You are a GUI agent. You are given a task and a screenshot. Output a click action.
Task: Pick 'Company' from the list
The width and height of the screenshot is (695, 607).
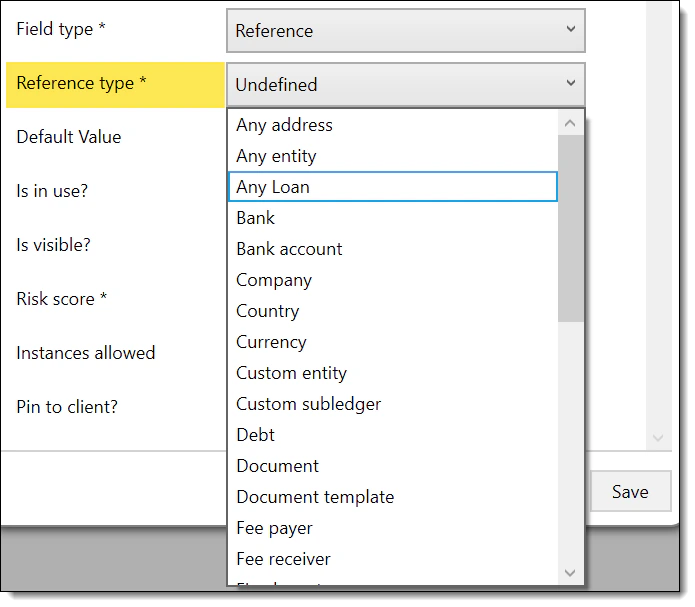[393, 280]
